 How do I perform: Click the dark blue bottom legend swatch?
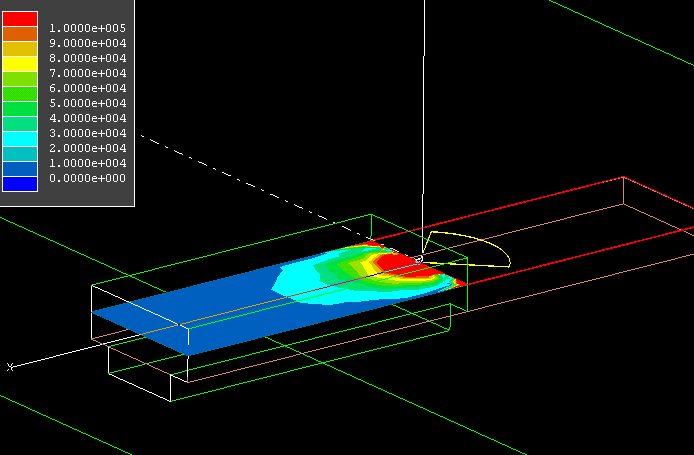click(x=20, y=183)
